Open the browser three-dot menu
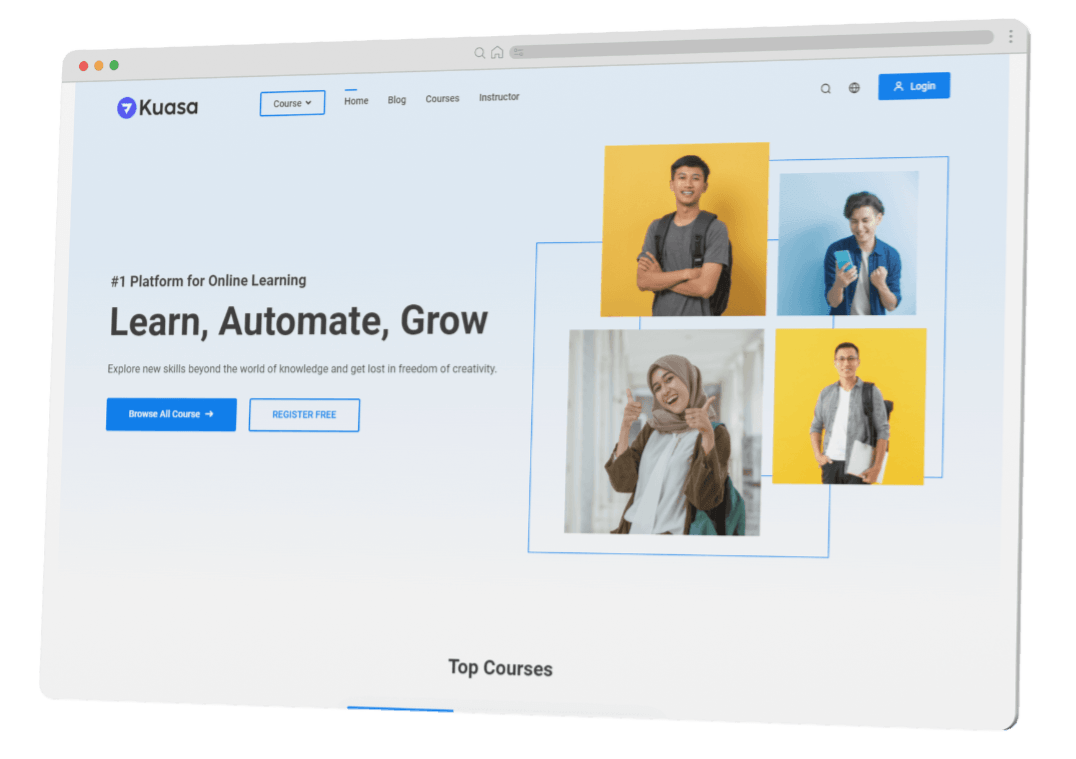The image size is (1076, 759). click(x=1011, y=36)
